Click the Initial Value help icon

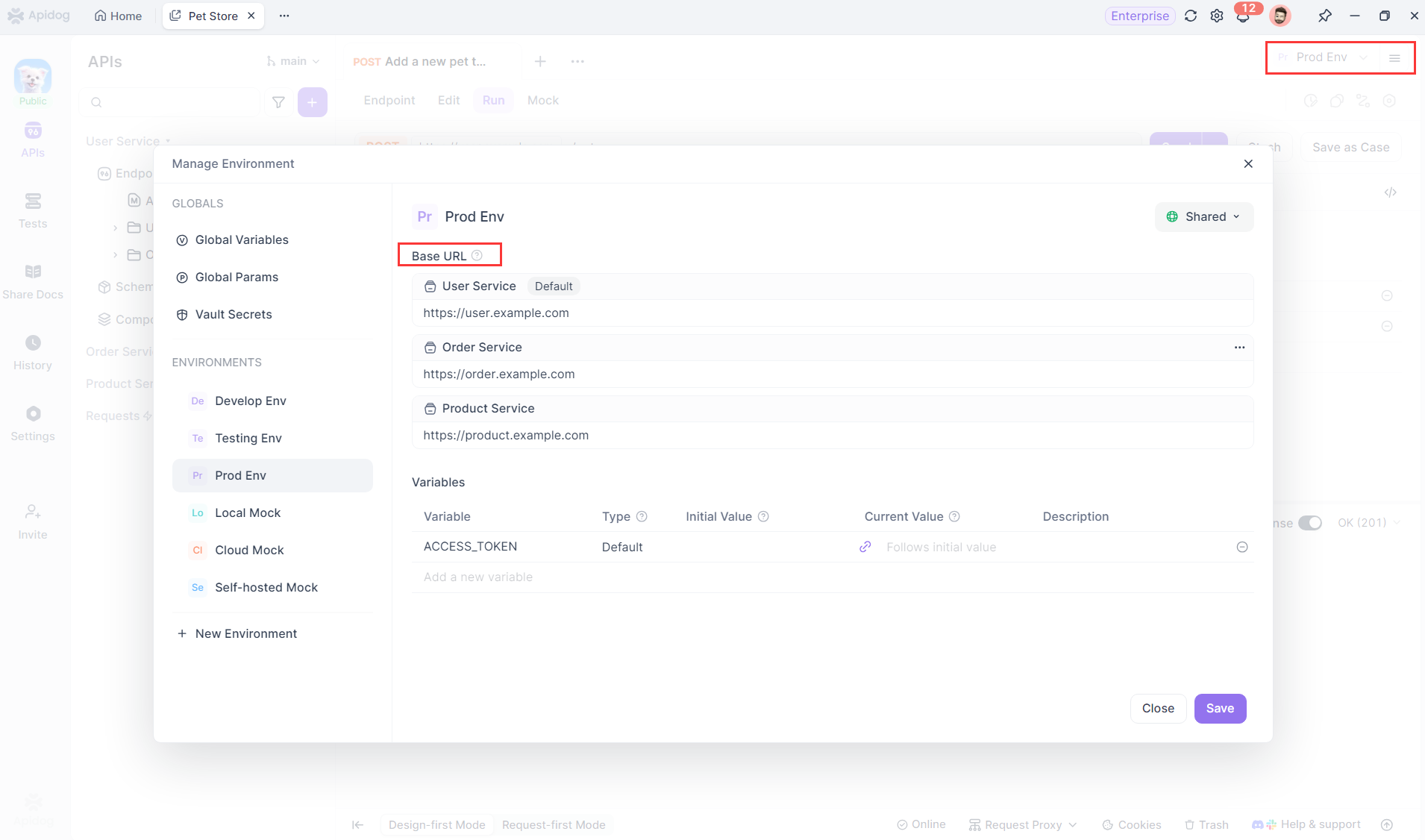click(763, 516)
